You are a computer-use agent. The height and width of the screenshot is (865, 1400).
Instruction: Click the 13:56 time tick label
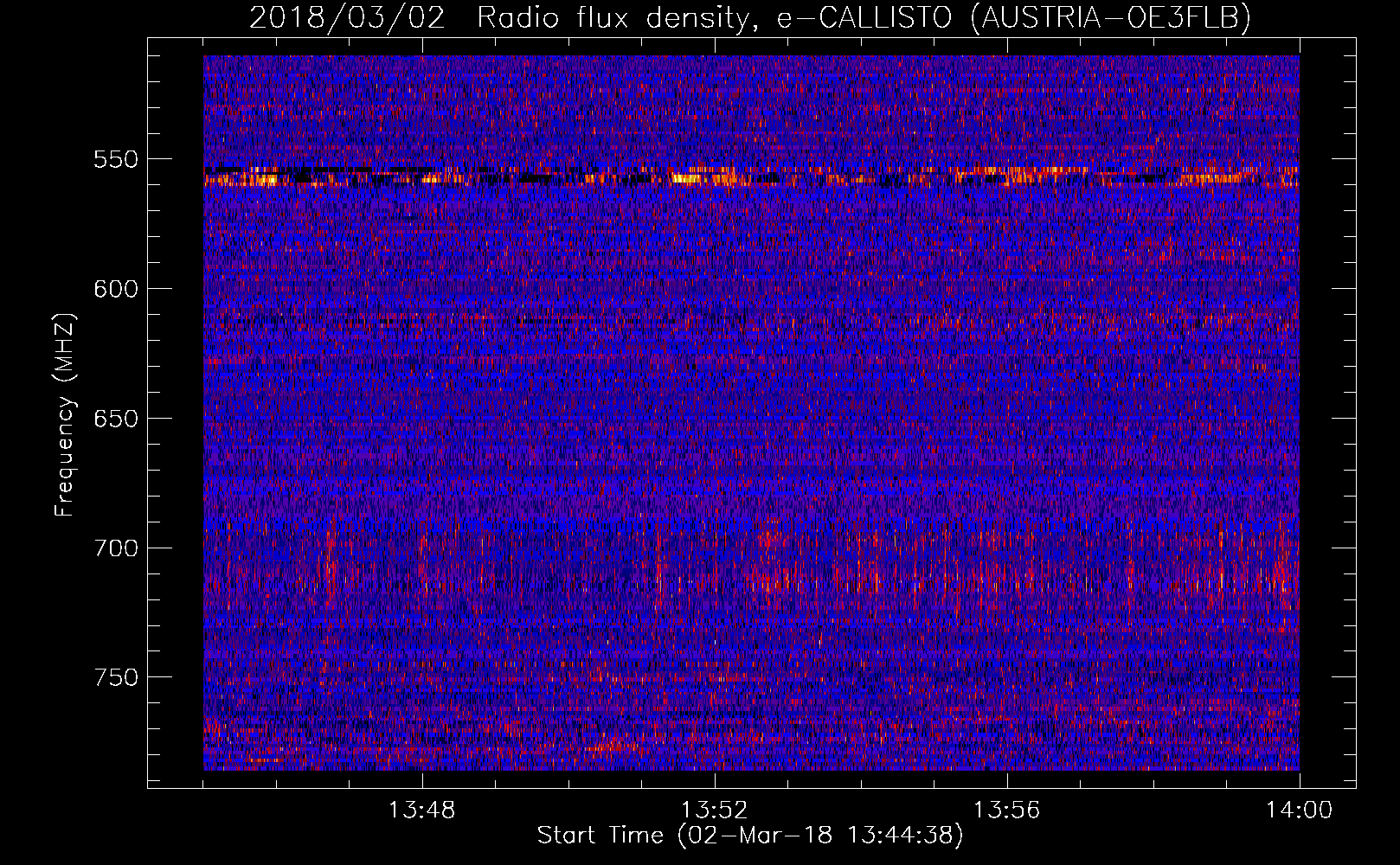pos(1007,811)
